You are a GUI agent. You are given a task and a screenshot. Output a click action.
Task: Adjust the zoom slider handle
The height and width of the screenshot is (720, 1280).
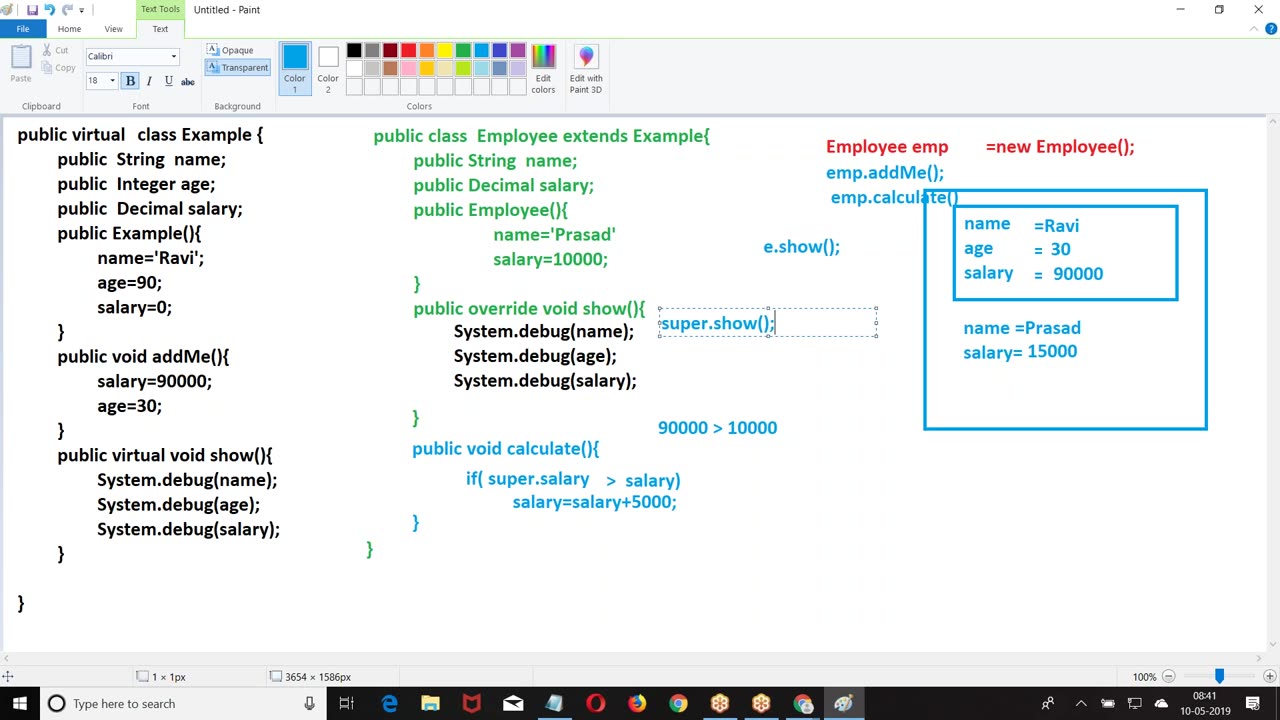click(x=1219, y=677)
